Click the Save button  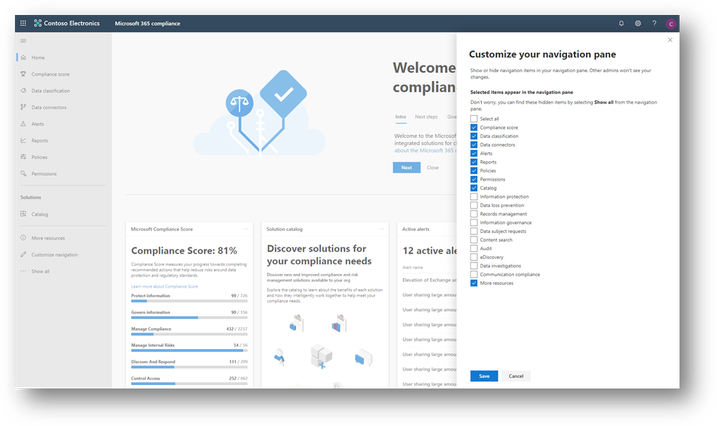point(484,376)
